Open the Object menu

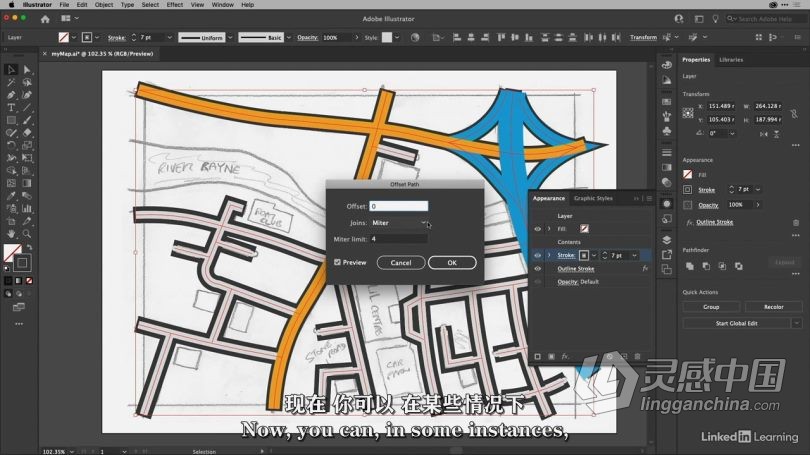coord(104,5)
